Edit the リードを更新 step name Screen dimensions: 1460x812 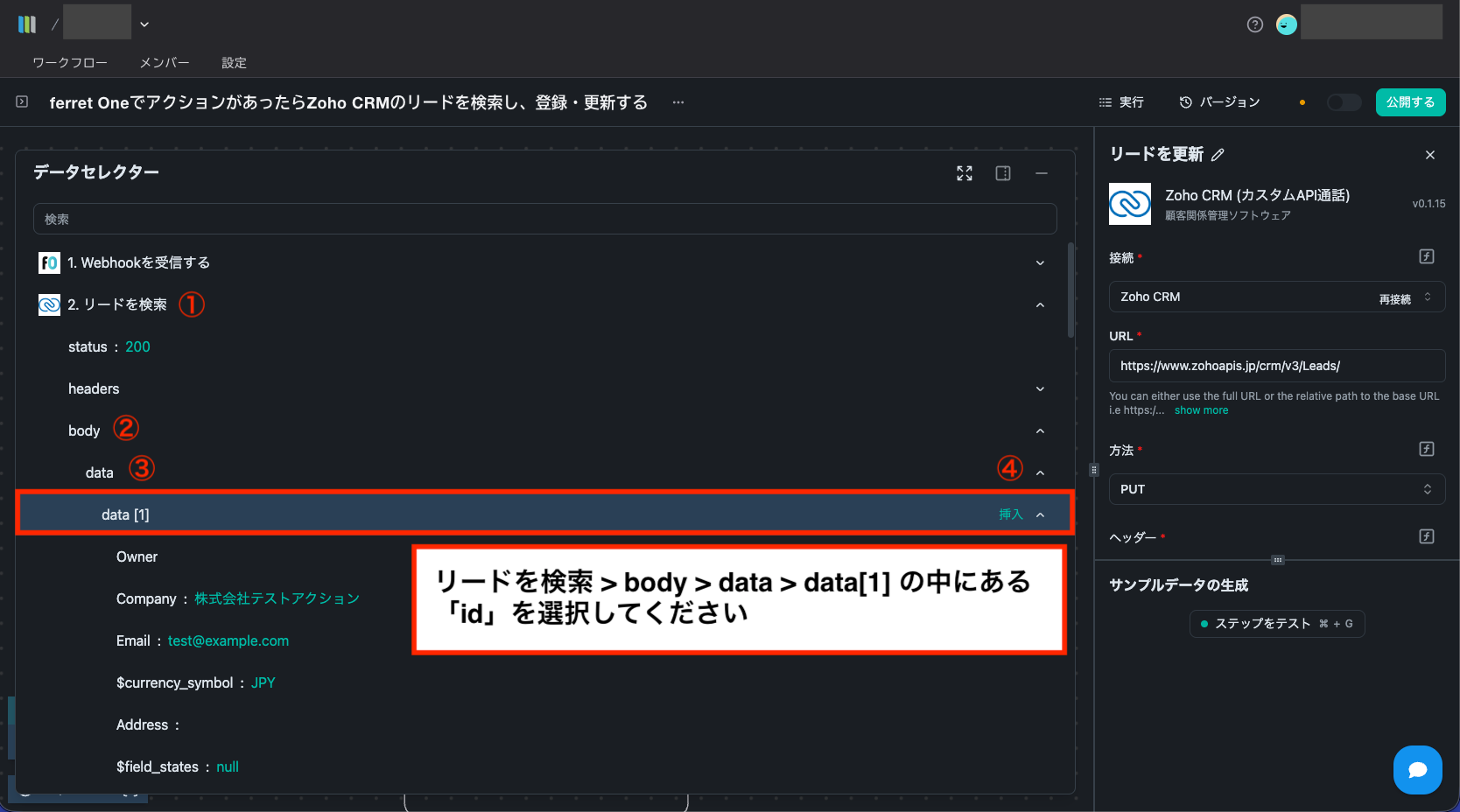click(x=1218, y=155)
